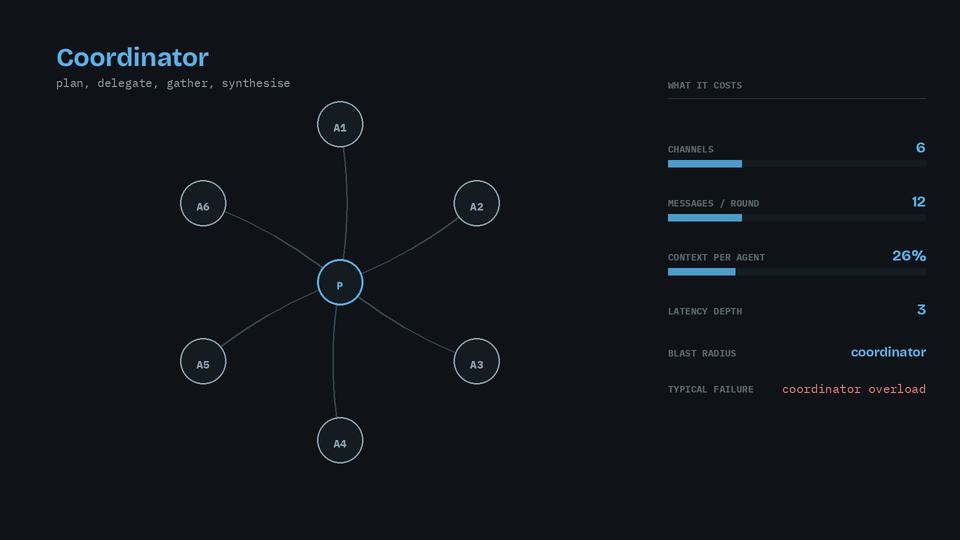Click the latency depth value 3
Screen dimensions: 960x540
point(921,309)
